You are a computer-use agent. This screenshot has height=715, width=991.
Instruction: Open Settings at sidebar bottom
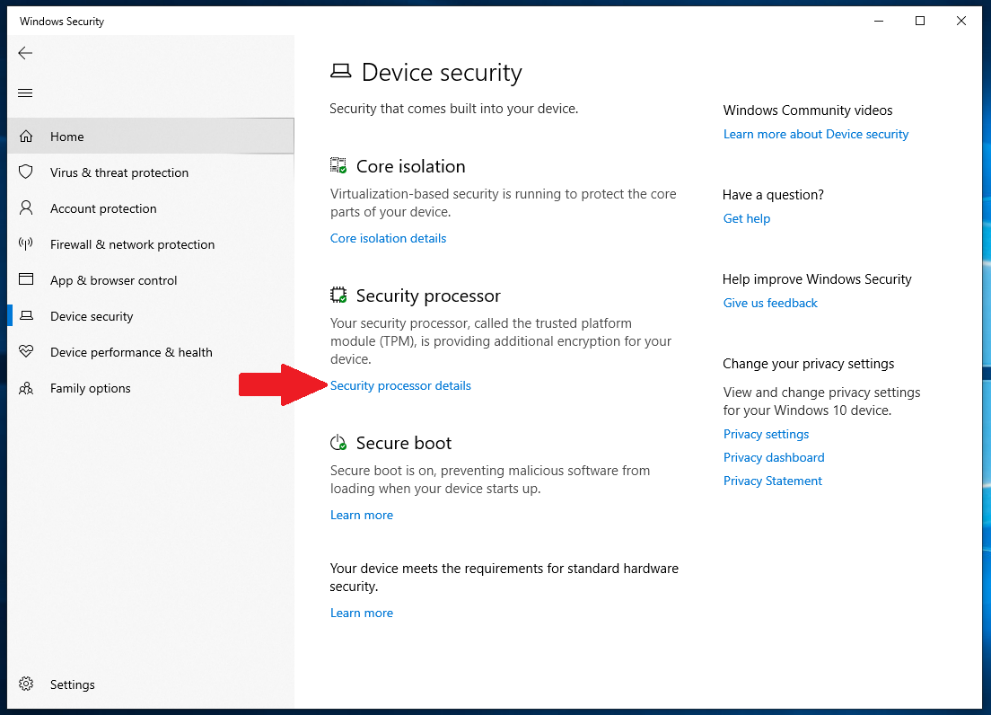coord(150,685)
